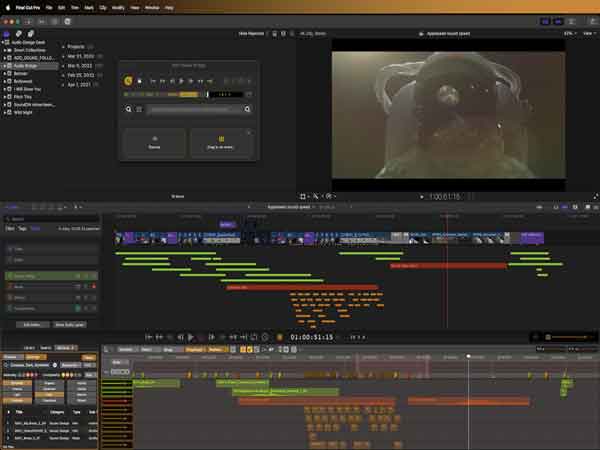Click the orange record indicator beside timecode

[279, 337]
